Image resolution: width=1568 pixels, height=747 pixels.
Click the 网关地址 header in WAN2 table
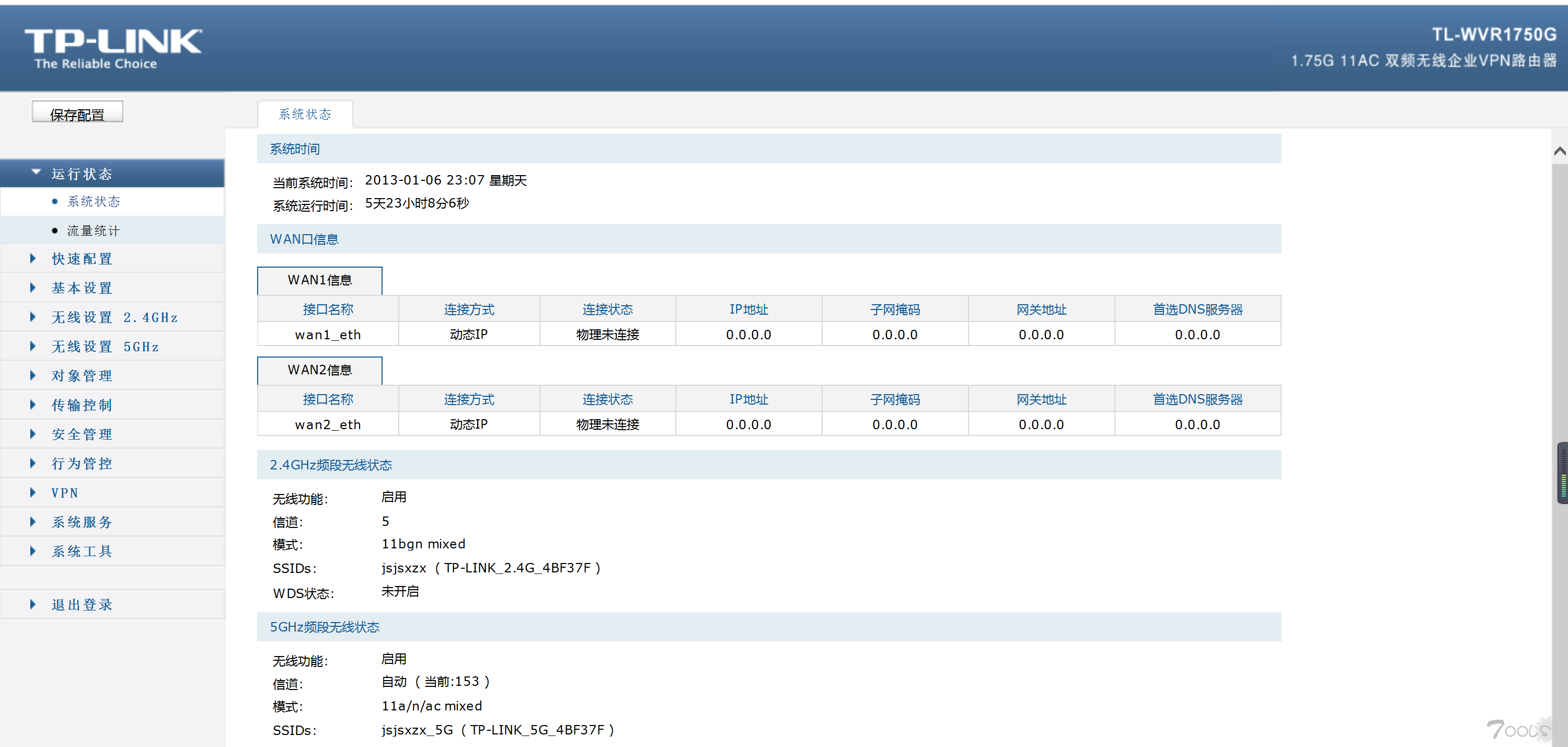click(x=1041, y=399)
